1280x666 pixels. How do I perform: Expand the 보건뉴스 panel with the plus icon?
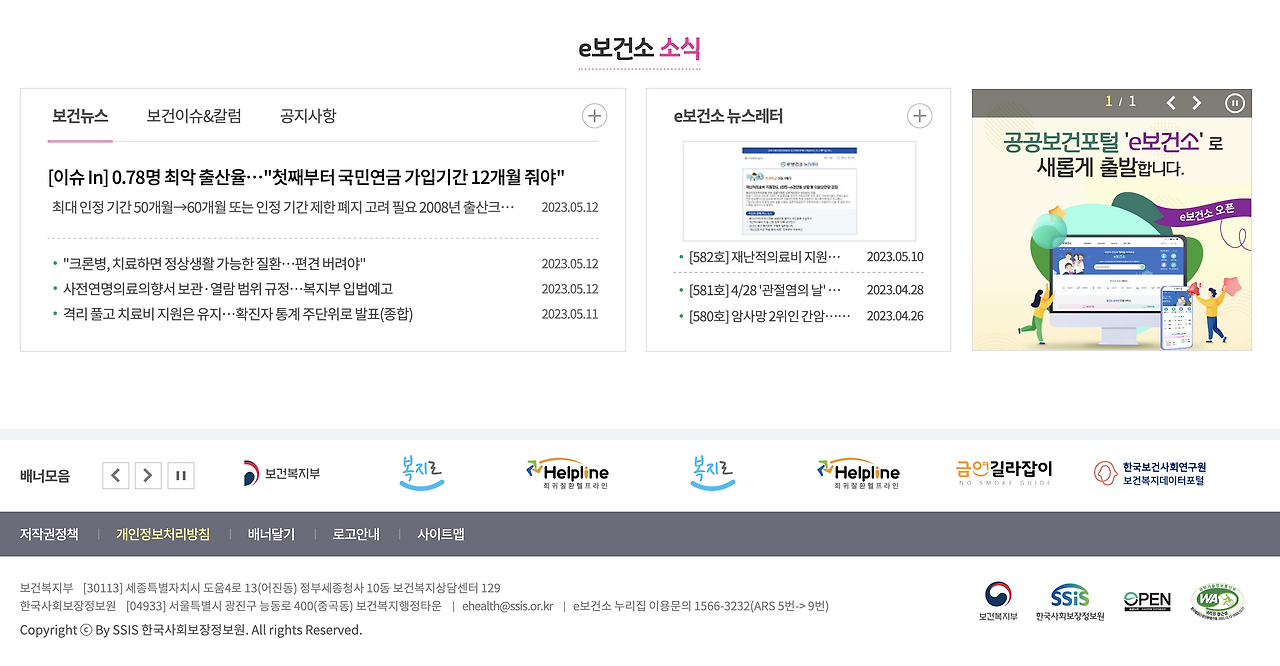pos(594,115)
